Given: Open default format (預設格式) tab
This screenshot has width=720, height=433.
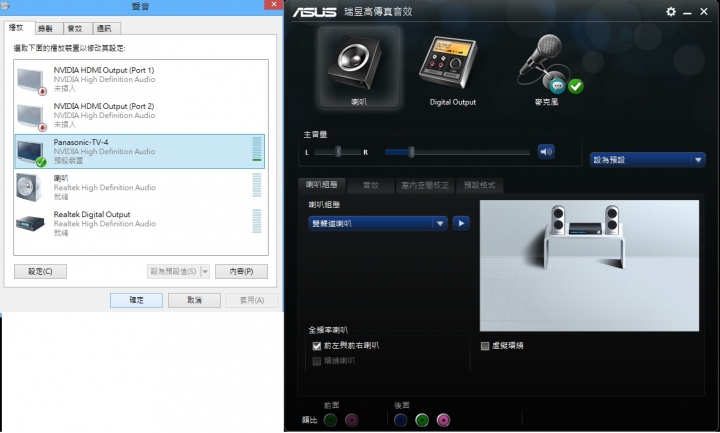Looking at the screenshot, I should [x=479, y=185].
